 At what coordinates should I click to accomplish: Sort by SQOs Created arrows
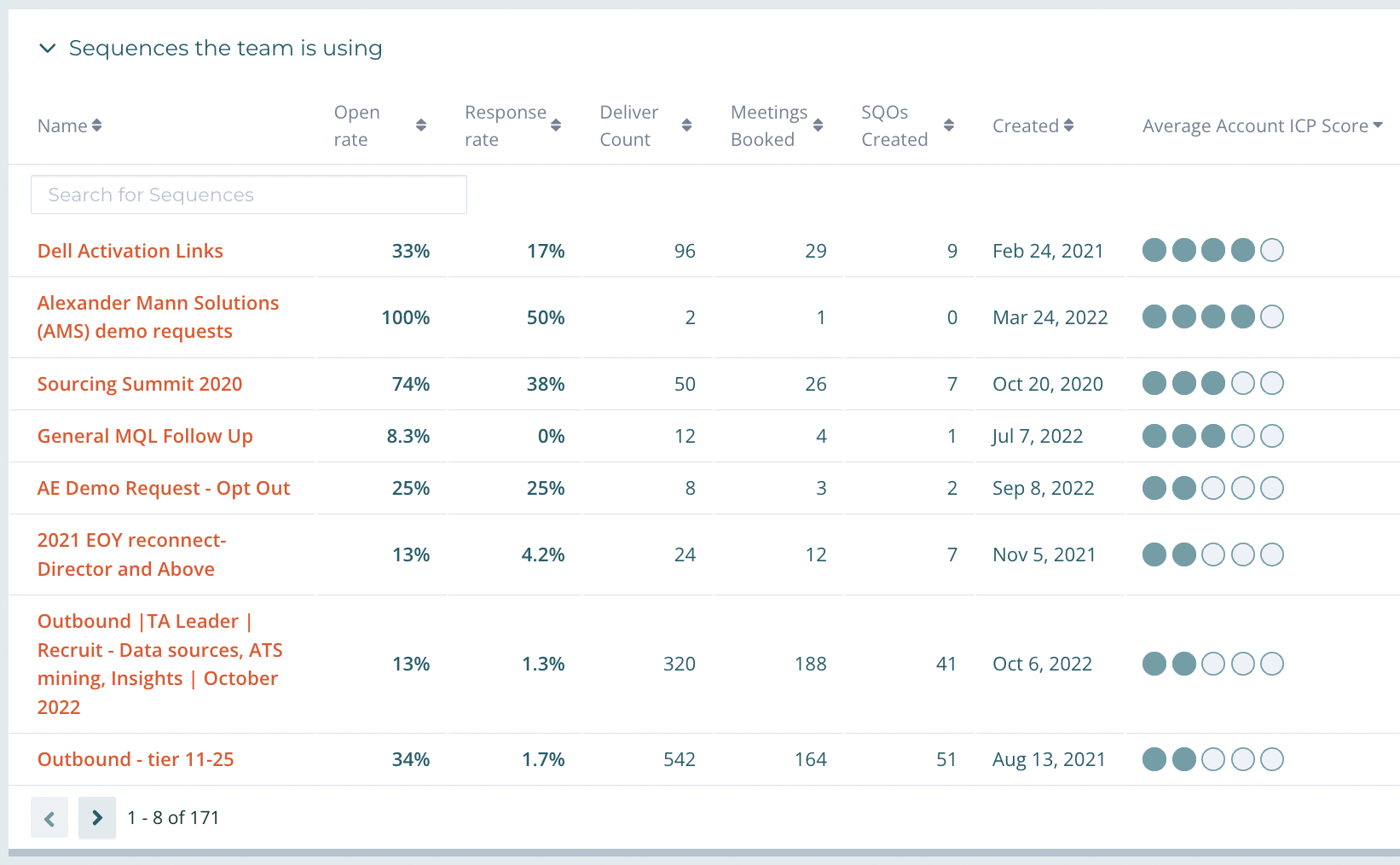pyautogui.click(x=948, y=125)
